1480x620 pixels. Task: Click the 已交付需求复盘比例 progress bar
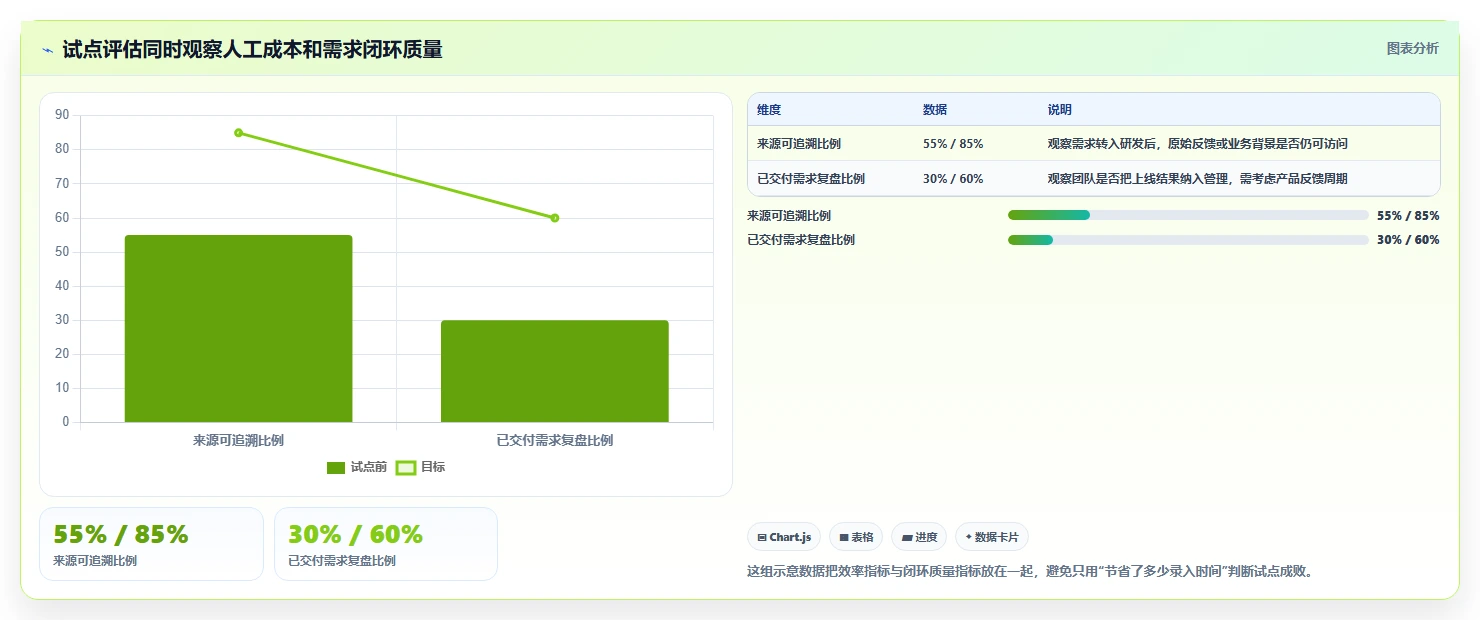(x=1188, y=240)
